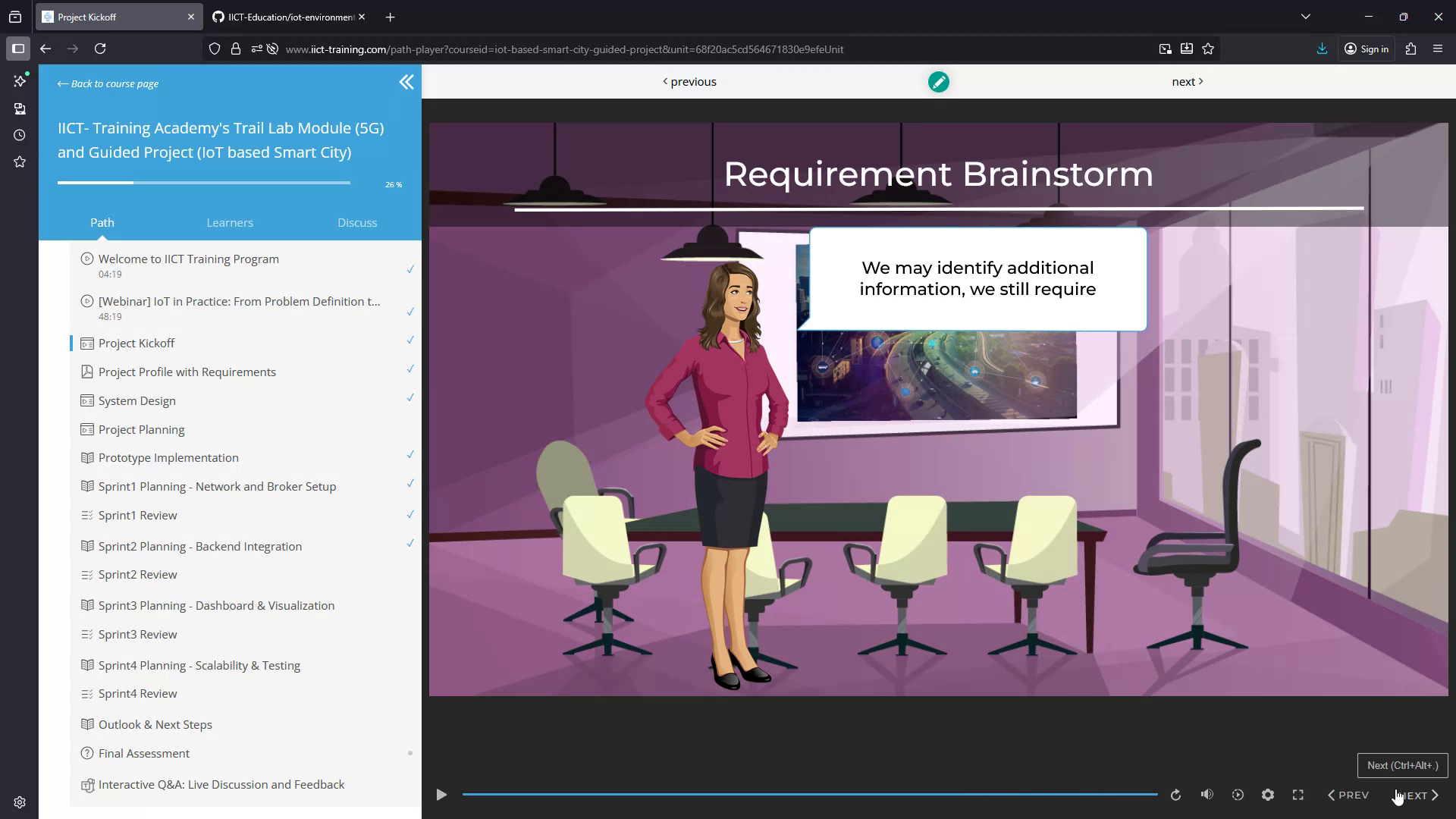The width and height of the screenshot is (1456, 819).
Task: Toggle the tracking protection shield icon
Action: (x=215, y=48)
